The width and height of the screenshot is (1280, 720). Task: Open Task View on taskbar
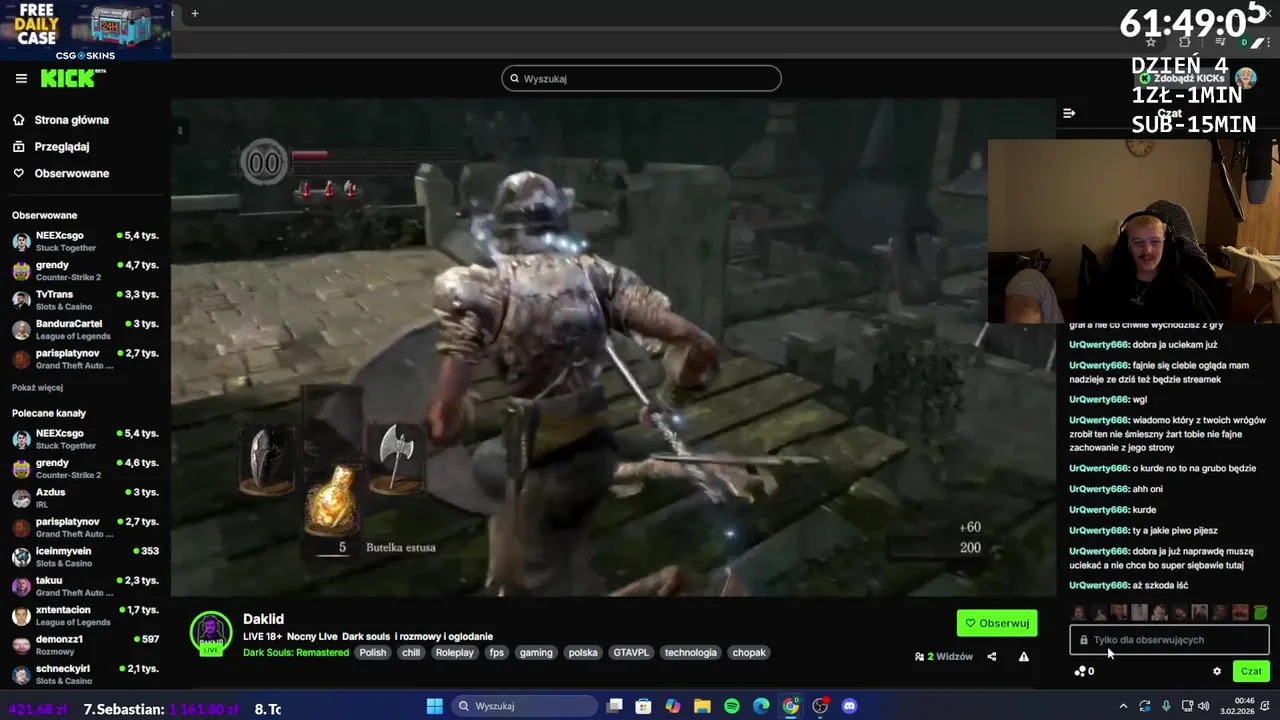tap(614, 706)
